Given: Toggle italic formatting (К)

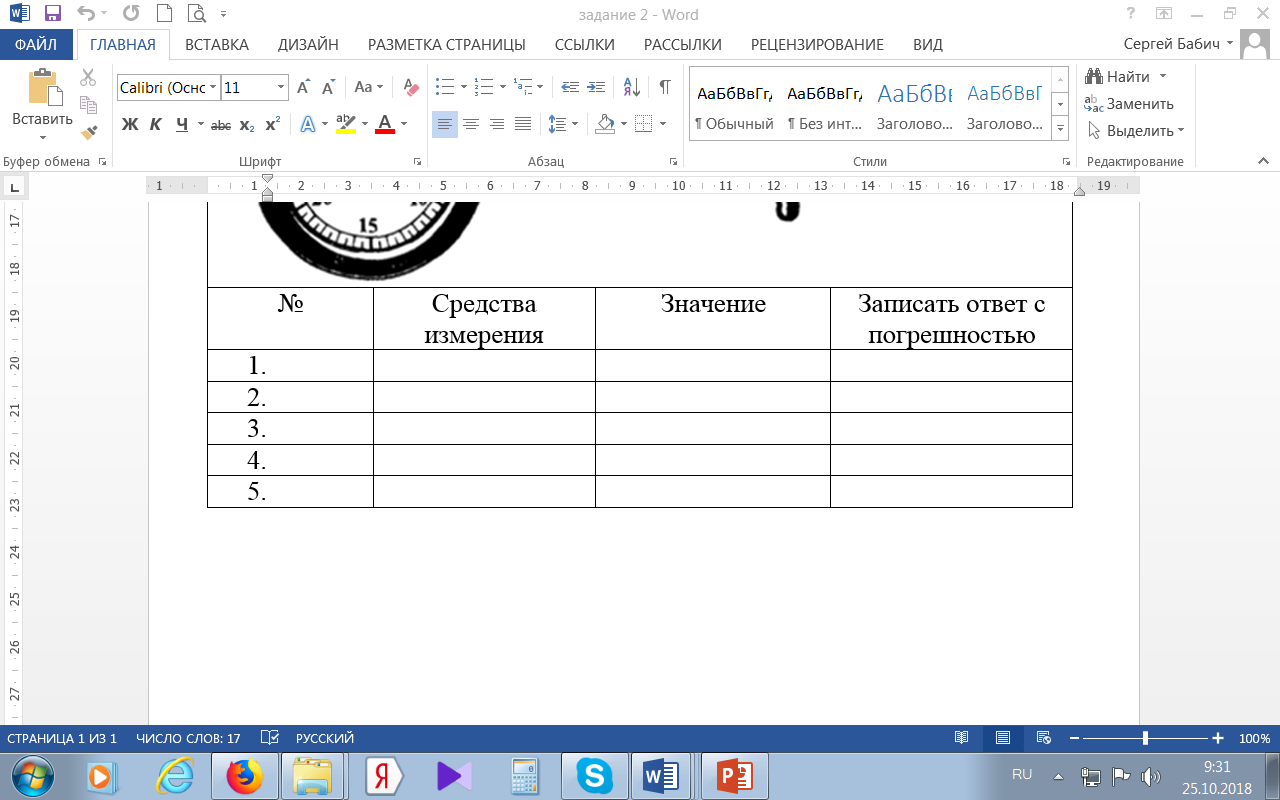Looking at the screenshot, I should click(155, 125).
